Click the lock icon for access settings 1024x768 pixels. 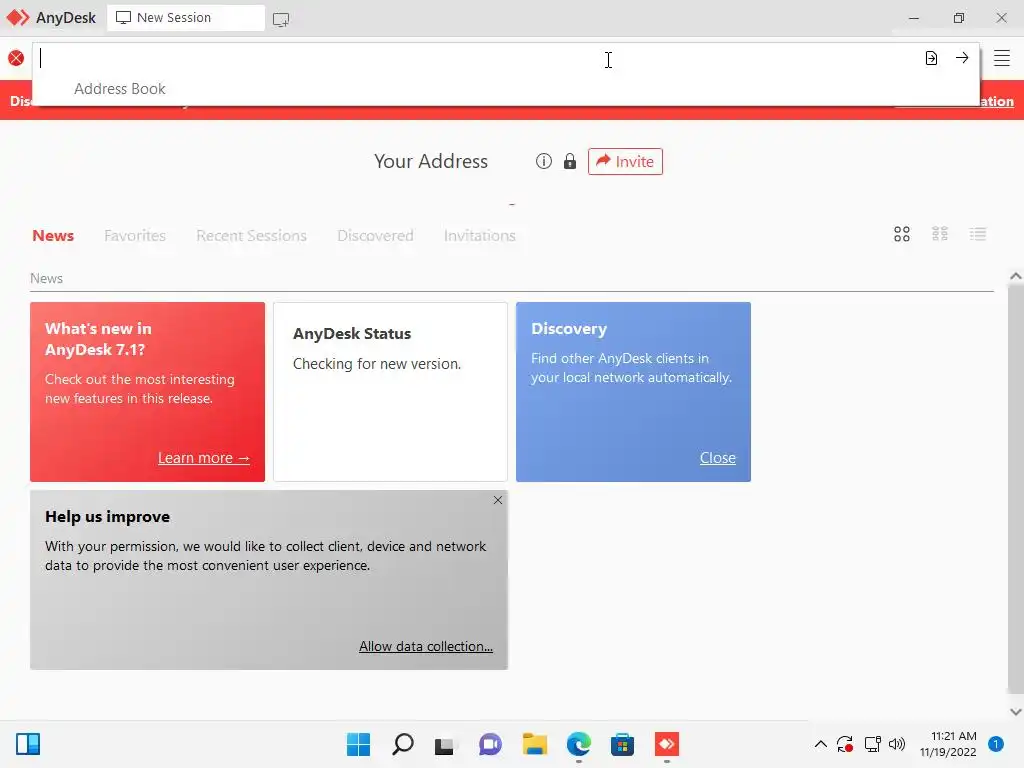coord(569,161)
